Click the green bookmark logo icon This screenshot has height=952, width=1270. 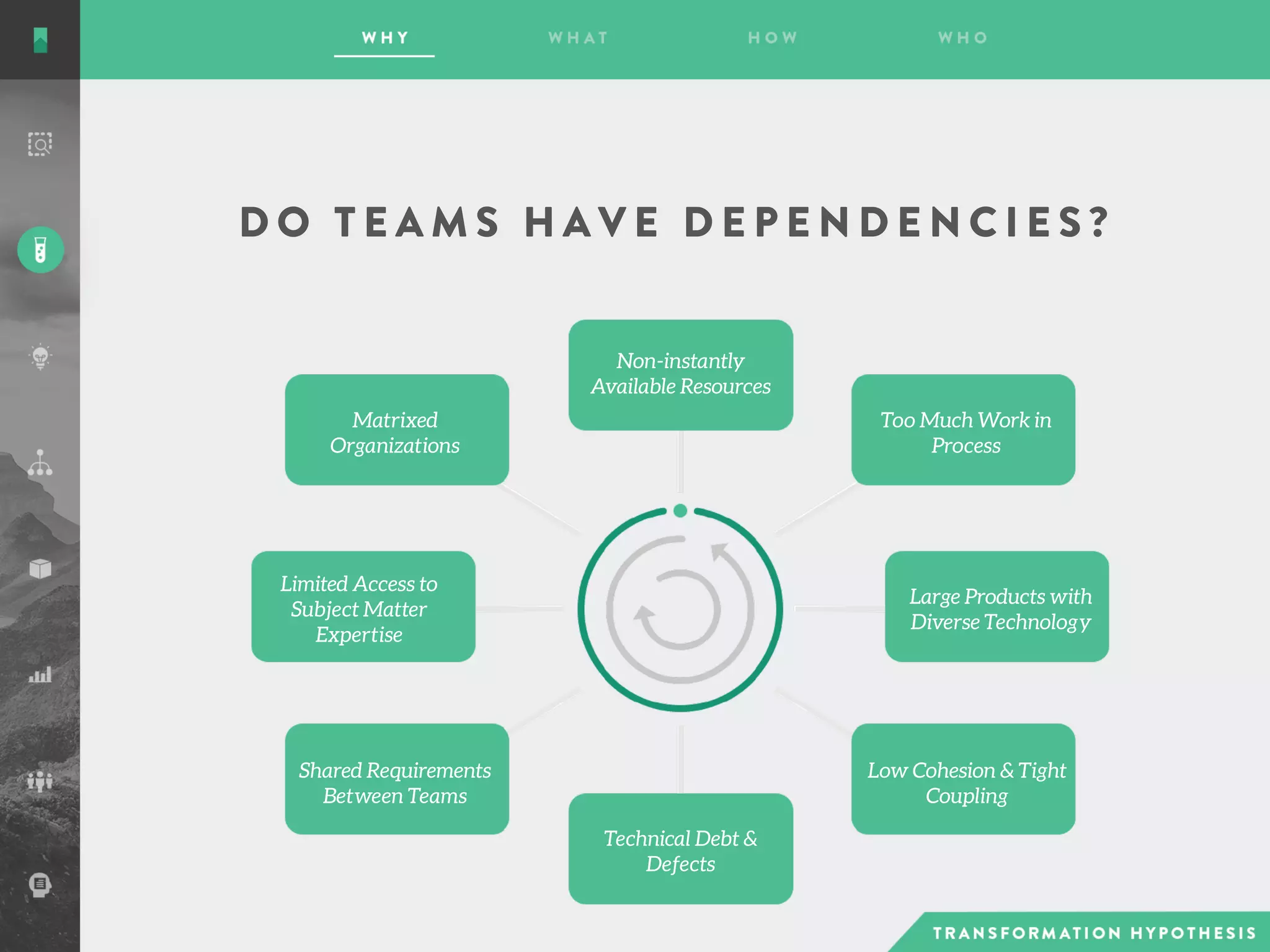pyautogui.click(x=40, y=40)
